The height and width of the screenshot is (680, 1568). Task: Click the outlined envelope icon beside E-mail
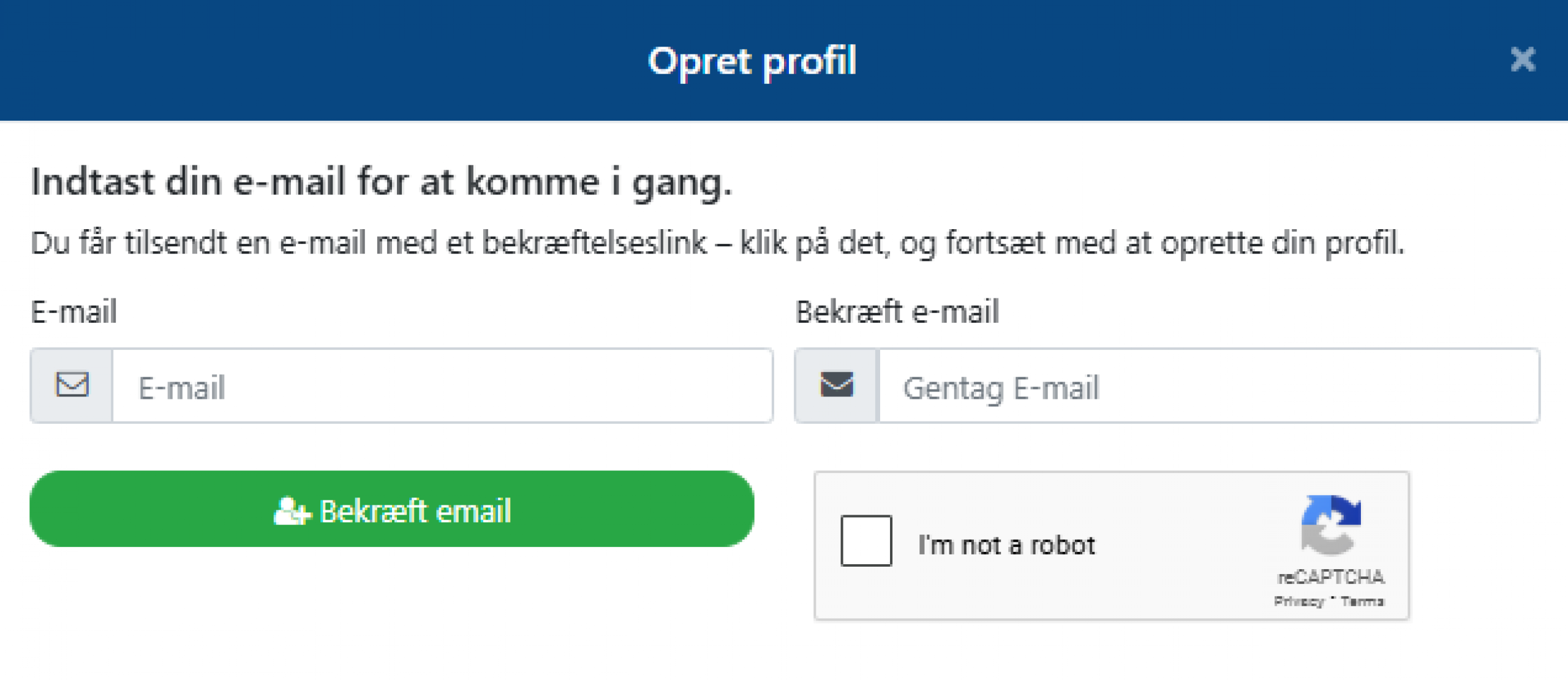72,385
